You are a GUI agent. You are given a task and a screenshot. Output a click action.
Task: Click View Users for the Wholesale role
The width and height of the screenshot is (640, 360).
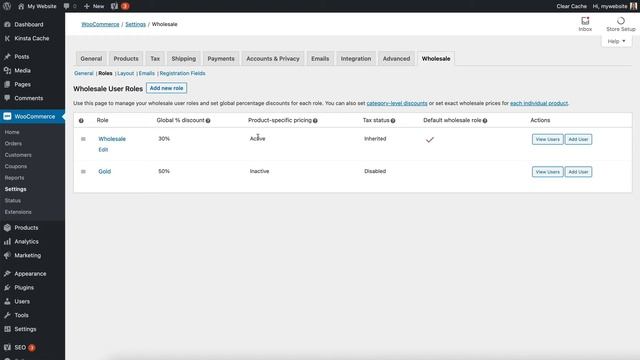(548, 140)
